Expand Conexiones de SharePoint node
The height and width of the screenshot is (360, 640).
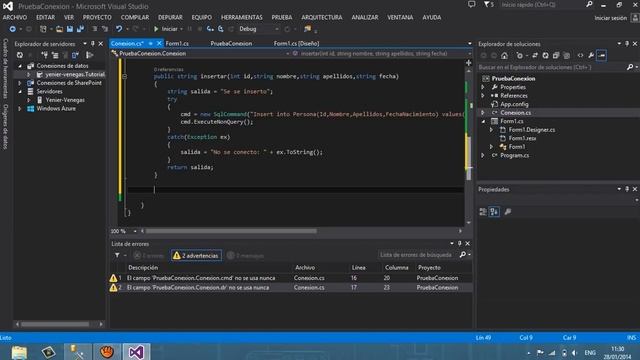pyautogui.click(x=20, y=83)
